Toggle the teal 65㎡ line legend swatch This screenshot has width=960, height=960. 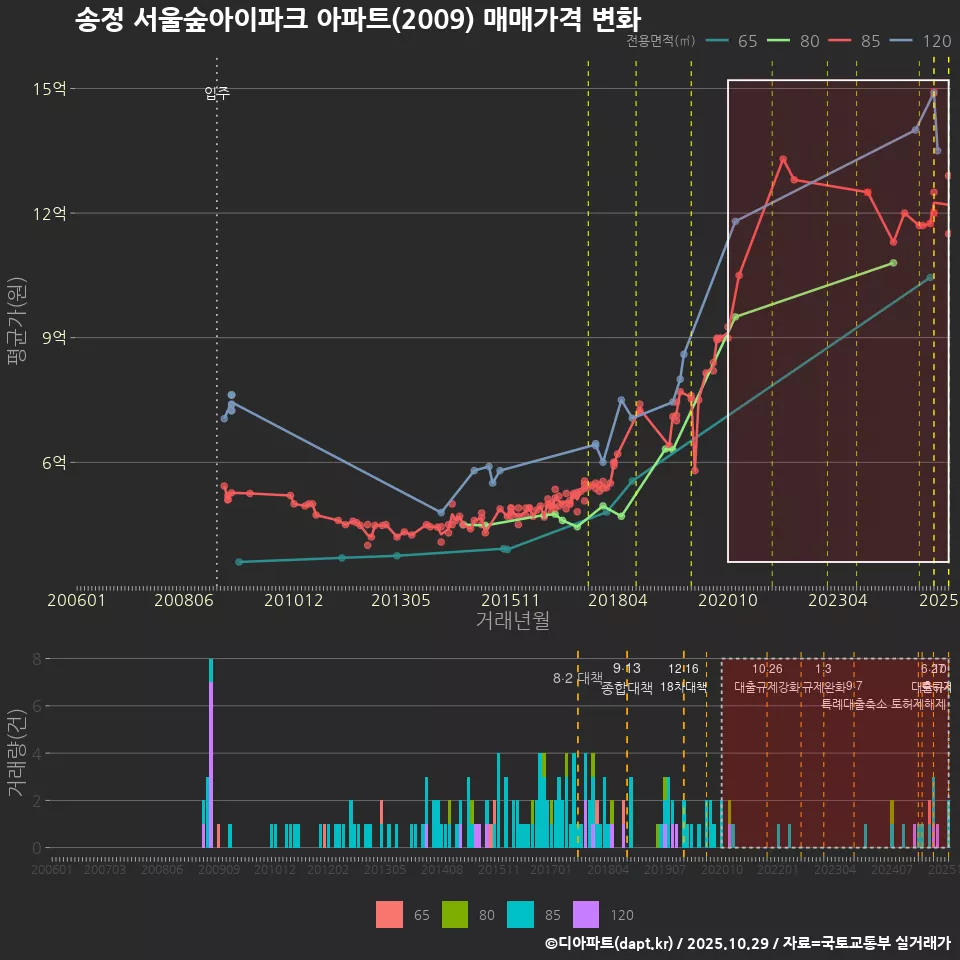click(716, 42)
